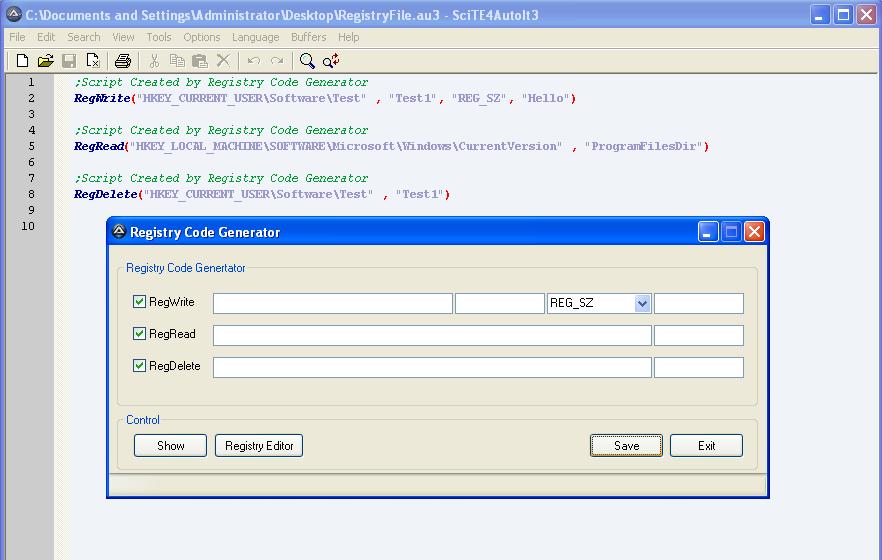
Task: Open the Buffers menu
Action: coord(308,37)
